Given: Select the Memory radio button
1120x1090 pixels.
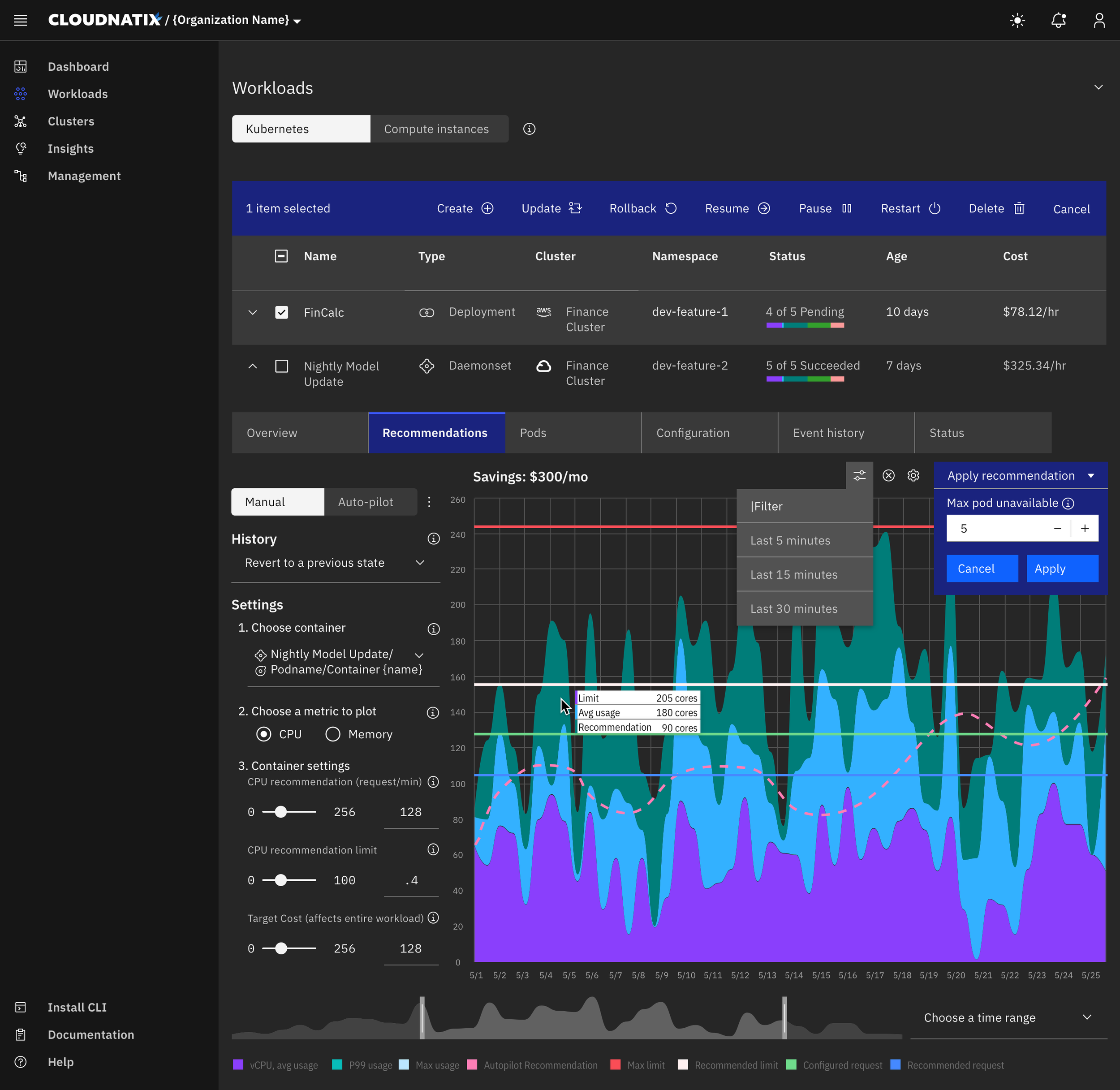Looking at the screenshot, I should click(333, 734).
